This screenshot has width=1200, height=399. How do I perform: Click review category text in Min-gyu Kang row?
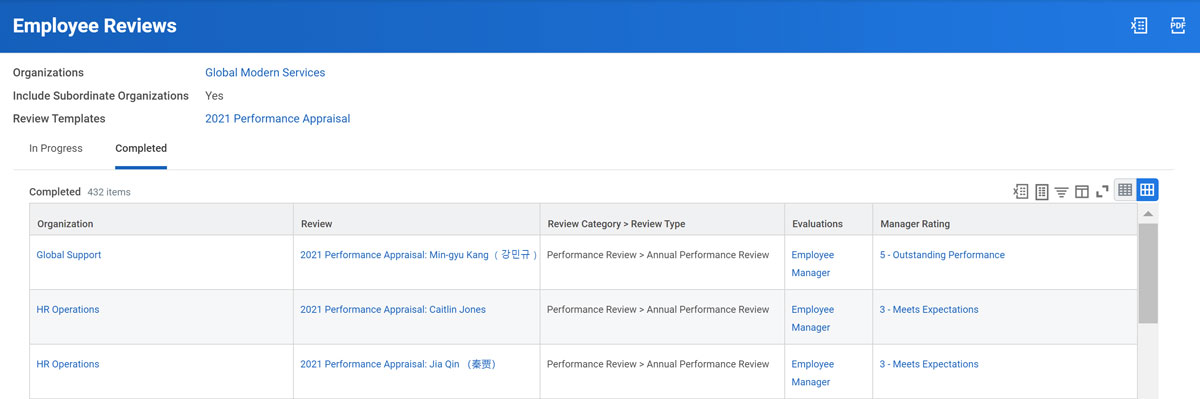pos(658,255)
